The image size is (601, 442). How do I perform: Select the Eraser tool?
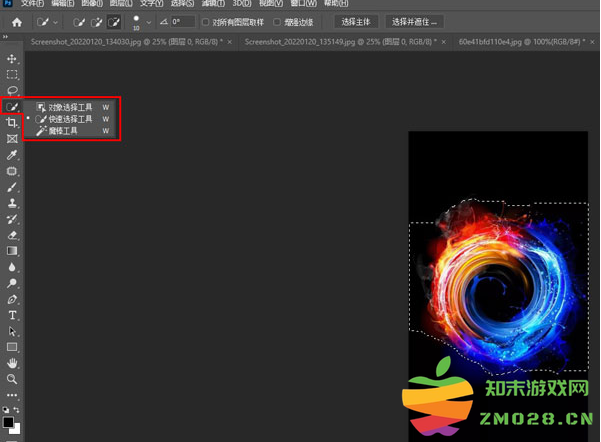(x=12, y=234)
